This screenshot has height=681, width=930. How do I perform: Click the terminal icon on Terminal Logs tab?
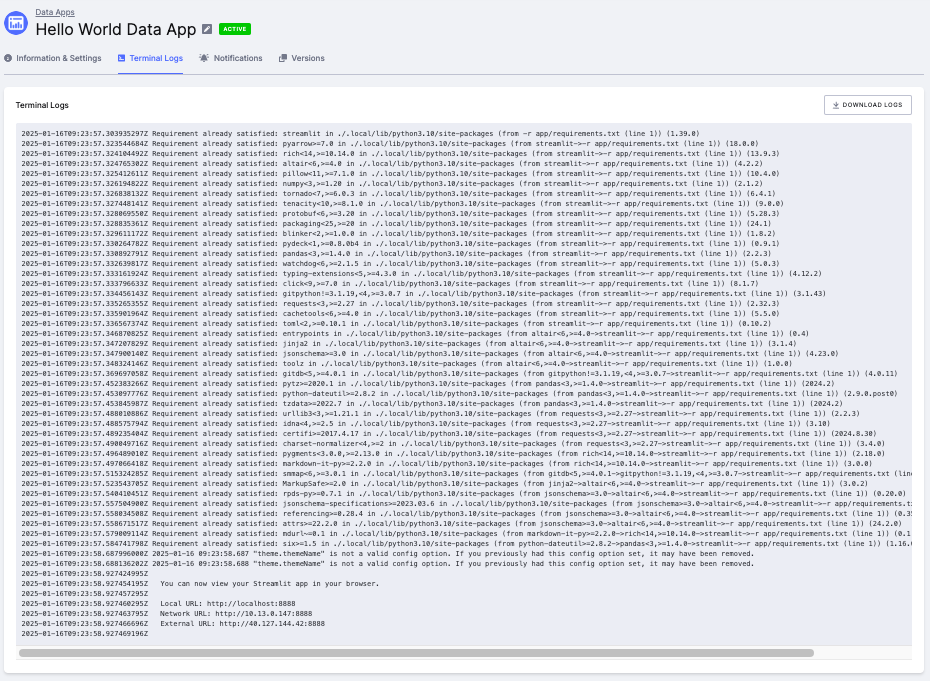point(120,58)
